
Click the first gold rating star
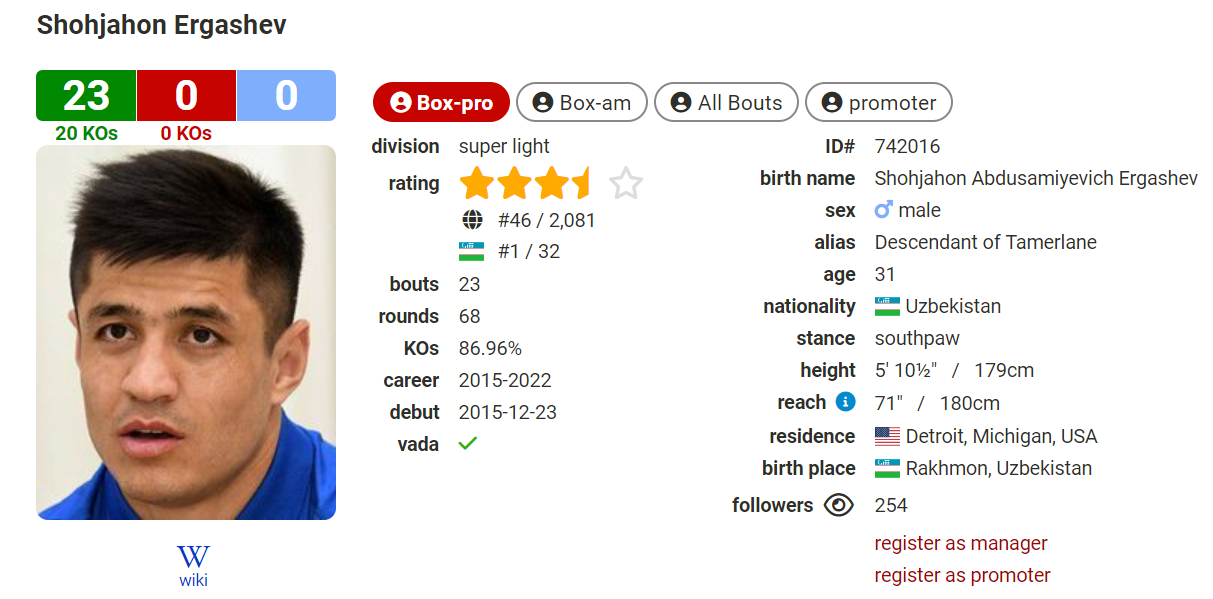click(476, 184)
